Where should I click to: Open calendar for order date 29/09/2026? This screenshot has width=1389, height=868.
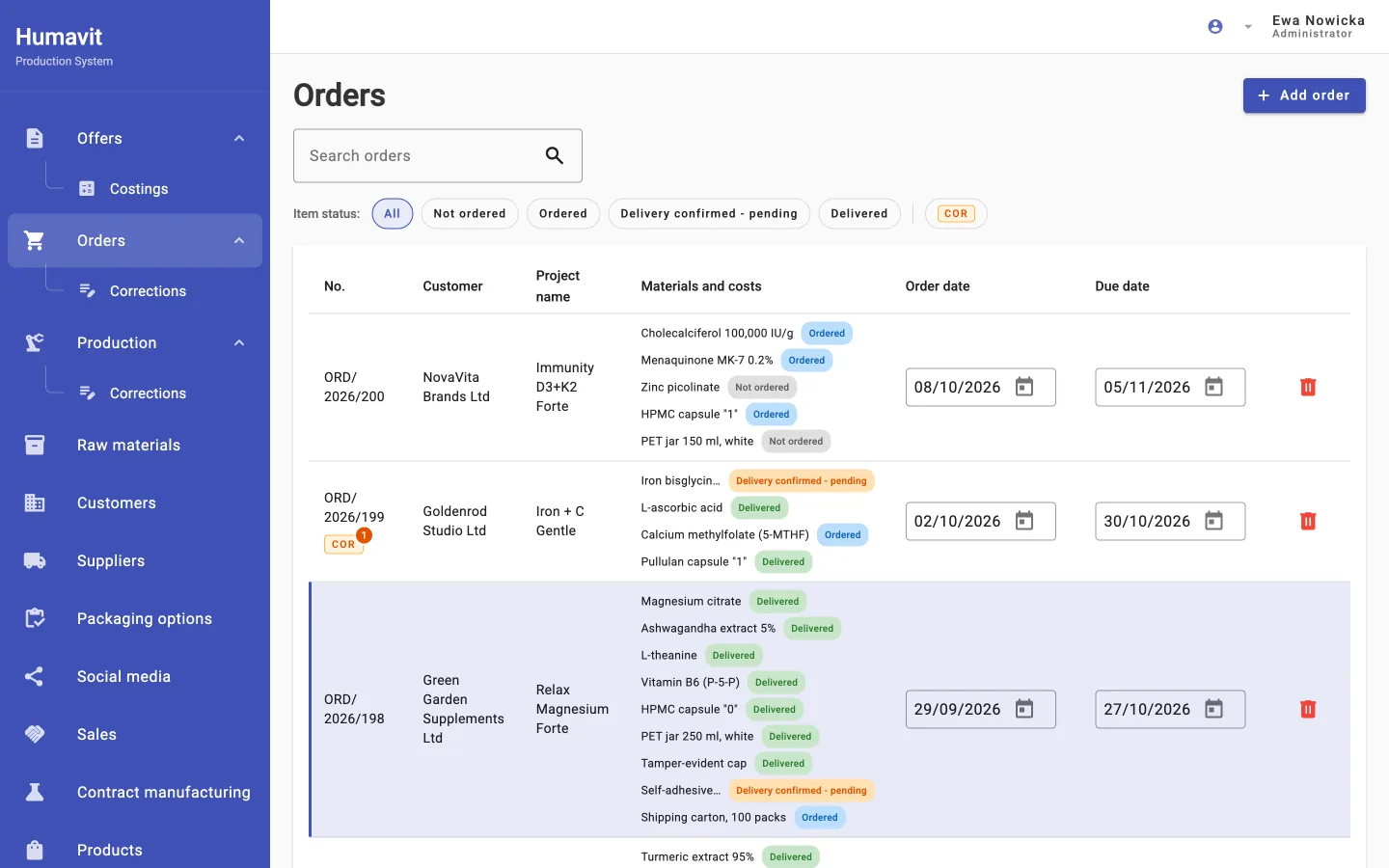click(x=1024, y=709)
